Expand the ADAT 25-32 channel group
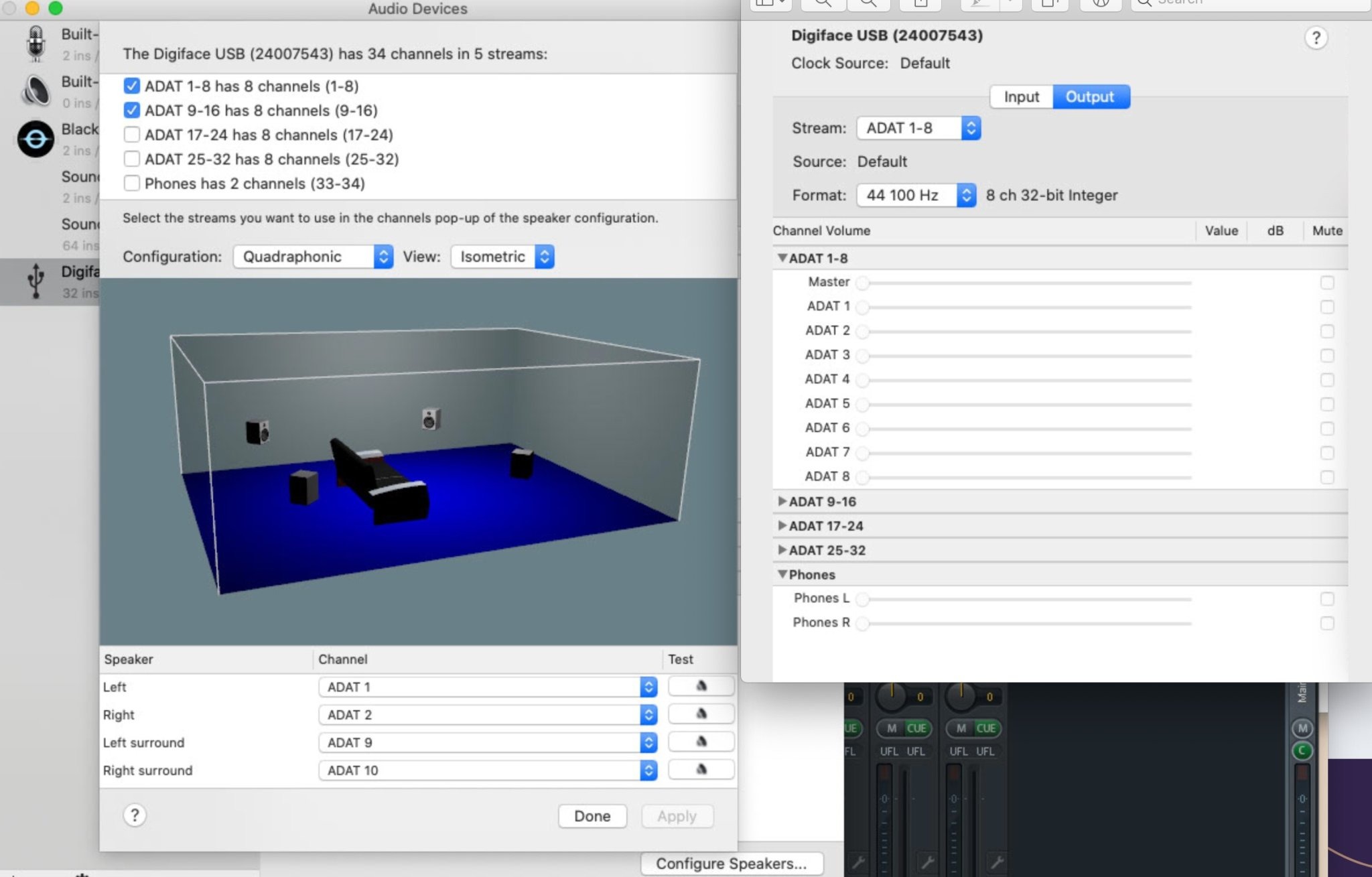Image resolution: width=1372 pixels, height=877 pixels. point(782,550)
